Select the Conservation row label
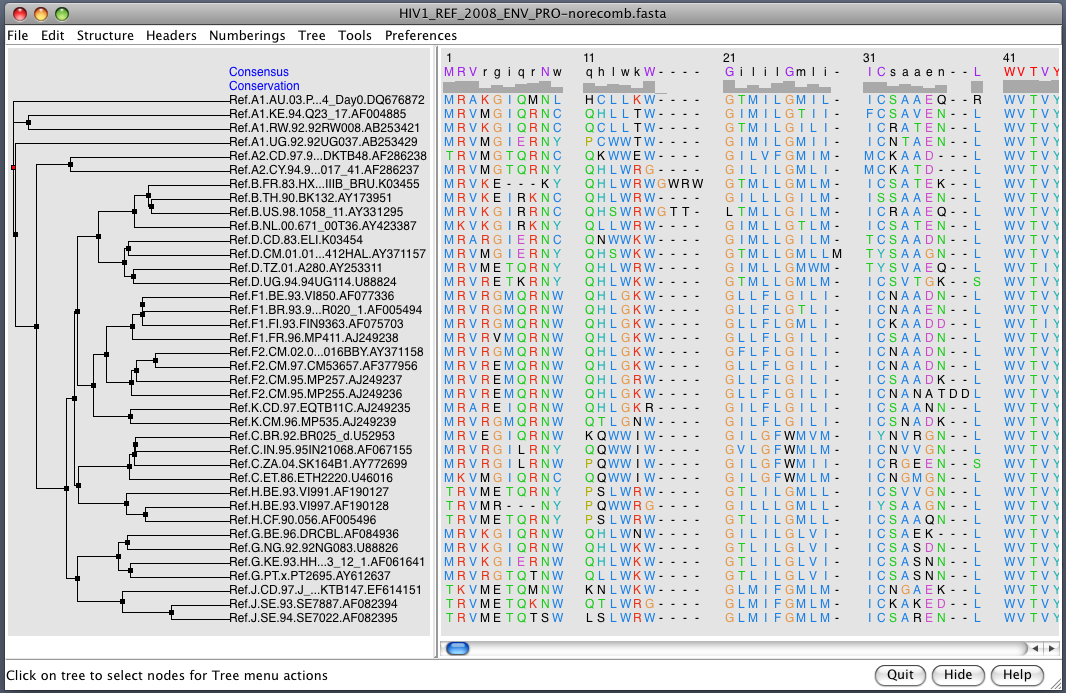 click(264, 86)
